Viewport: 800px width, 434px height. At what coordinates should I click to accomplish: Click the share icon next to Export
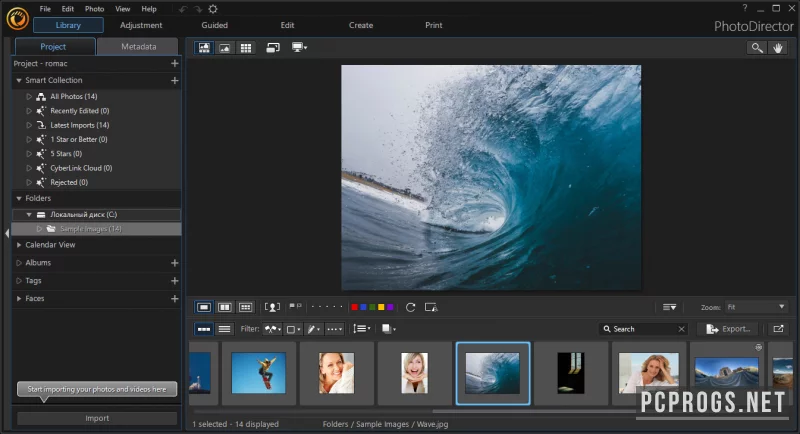778,329
